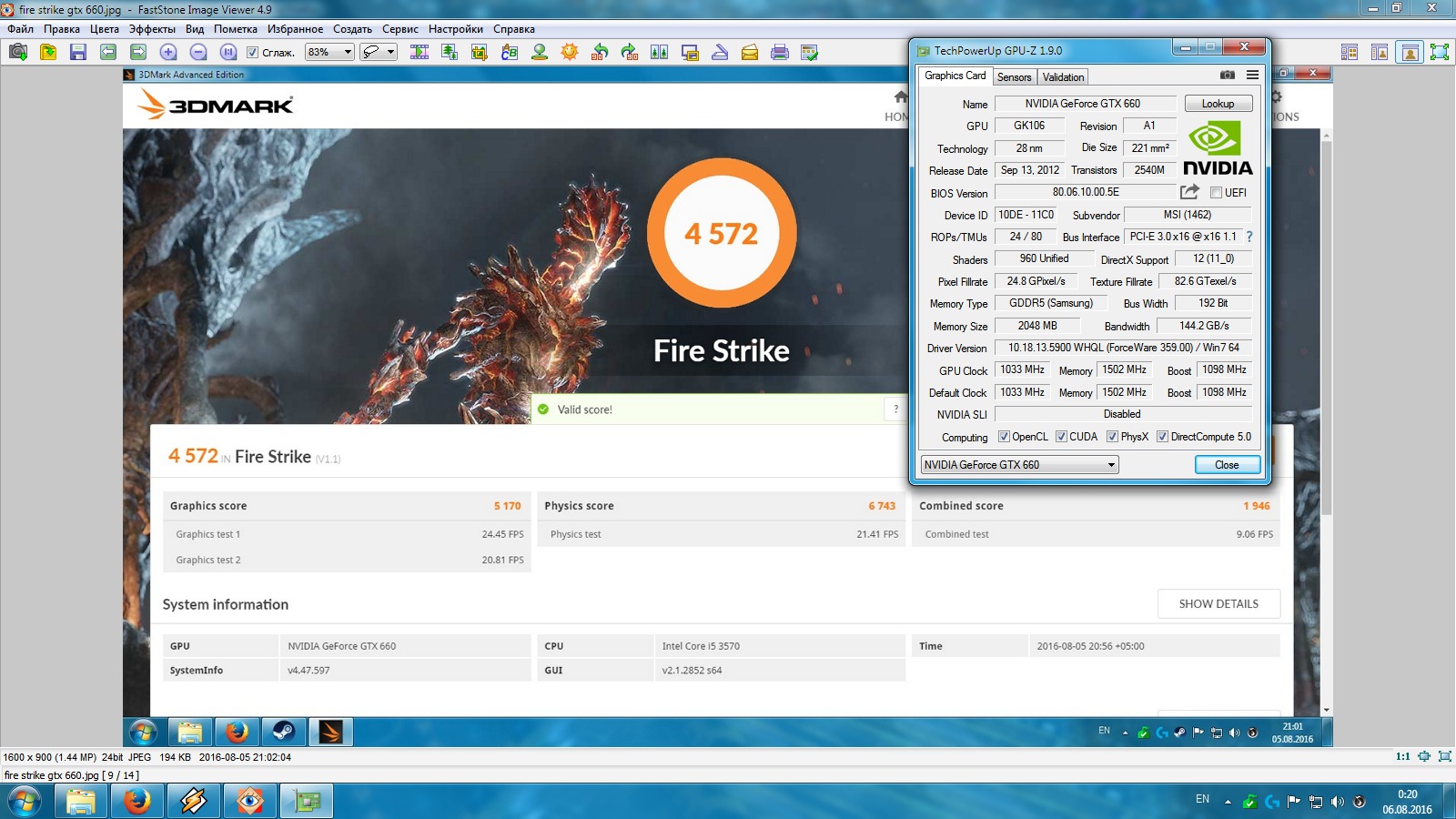
Task: Zoom out with the minus magnifier icon
Action: coord(198,52)
